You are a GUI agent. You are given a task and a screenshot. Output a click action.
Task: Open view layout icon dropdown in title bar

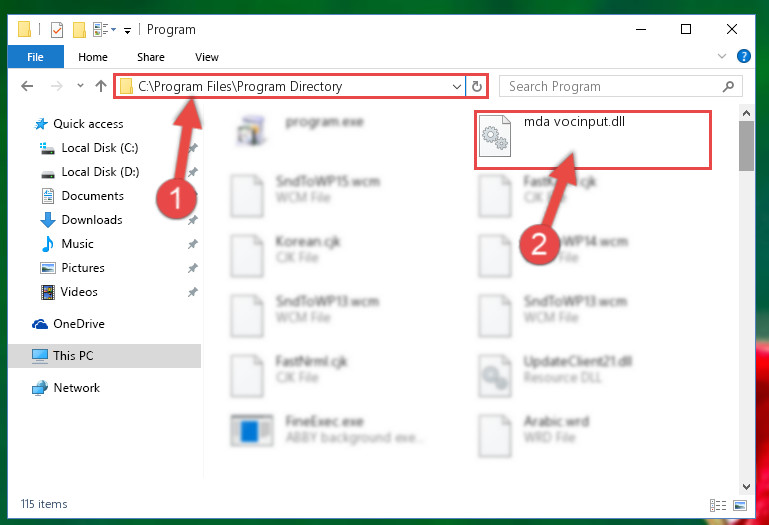pos(104,30)
